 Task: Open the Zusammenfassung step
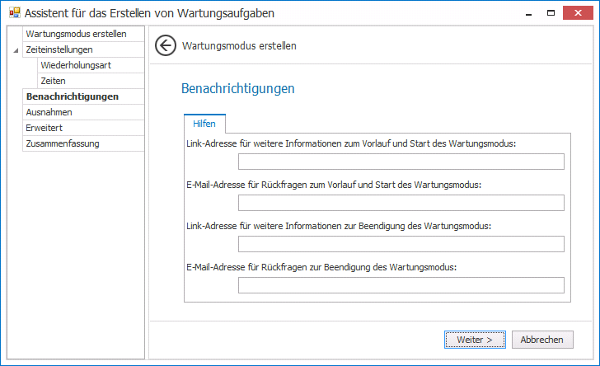click(83, 144)
